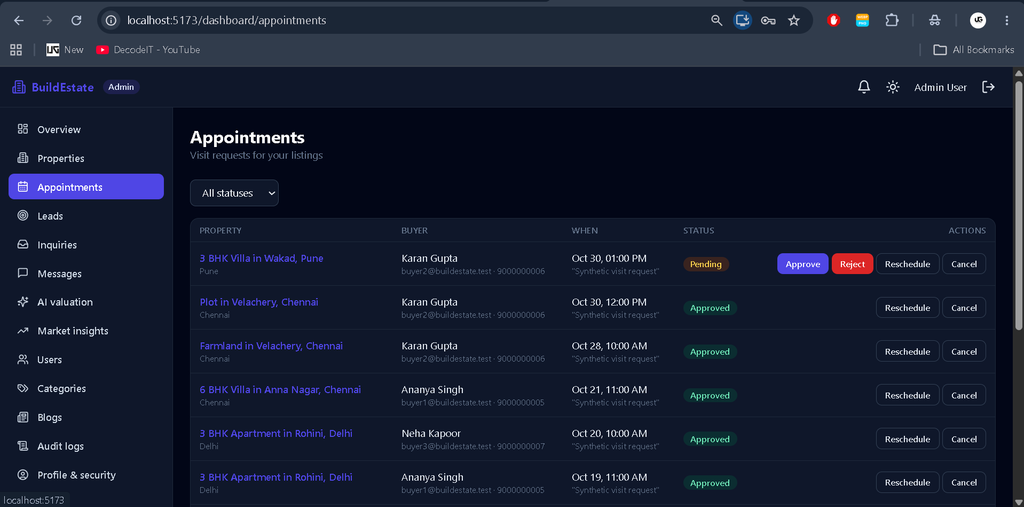Open All Bookmarks folder
This screenshot has width=1024, height=507.
click(x=973, y=50)
